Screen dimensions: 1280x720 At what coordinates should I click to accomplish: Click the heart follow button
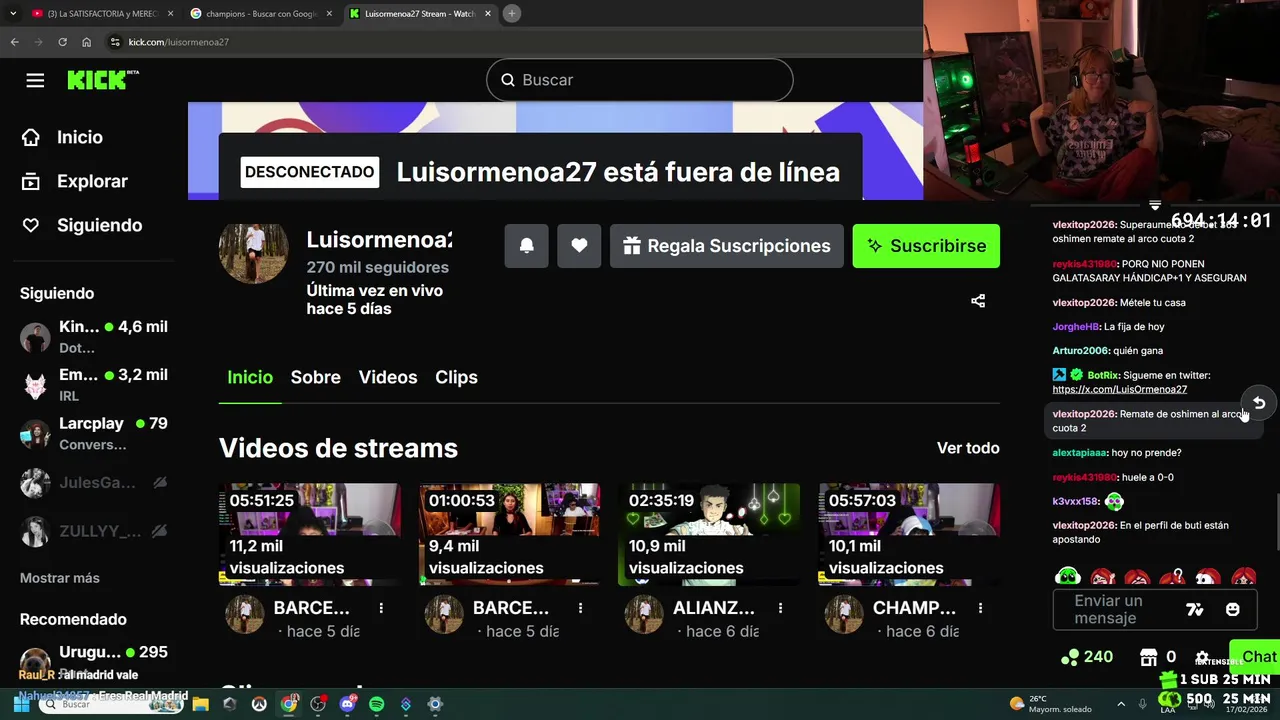[x=579, y=246]
